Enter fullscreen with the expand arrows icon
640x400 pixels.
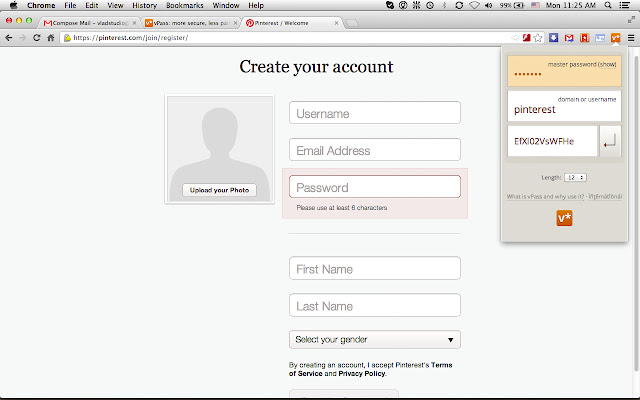point(631,19)
